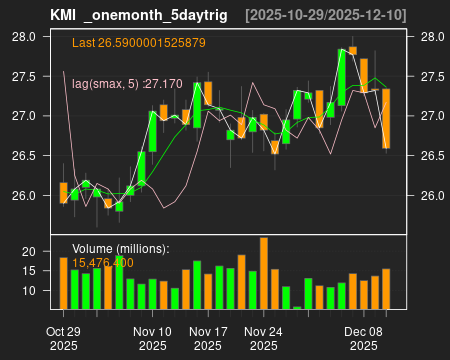The height and width of the screenshot is (360, 450).
Task: Click the date range 2025-10-29/2025-12-10 label
Action: click(326, 15)
